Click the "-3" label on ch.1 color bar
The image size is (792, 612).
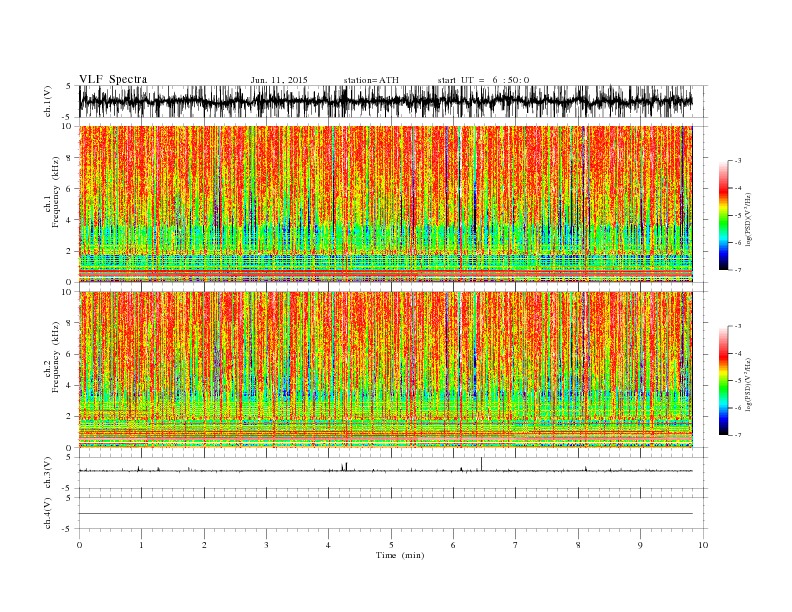point(737,161)
